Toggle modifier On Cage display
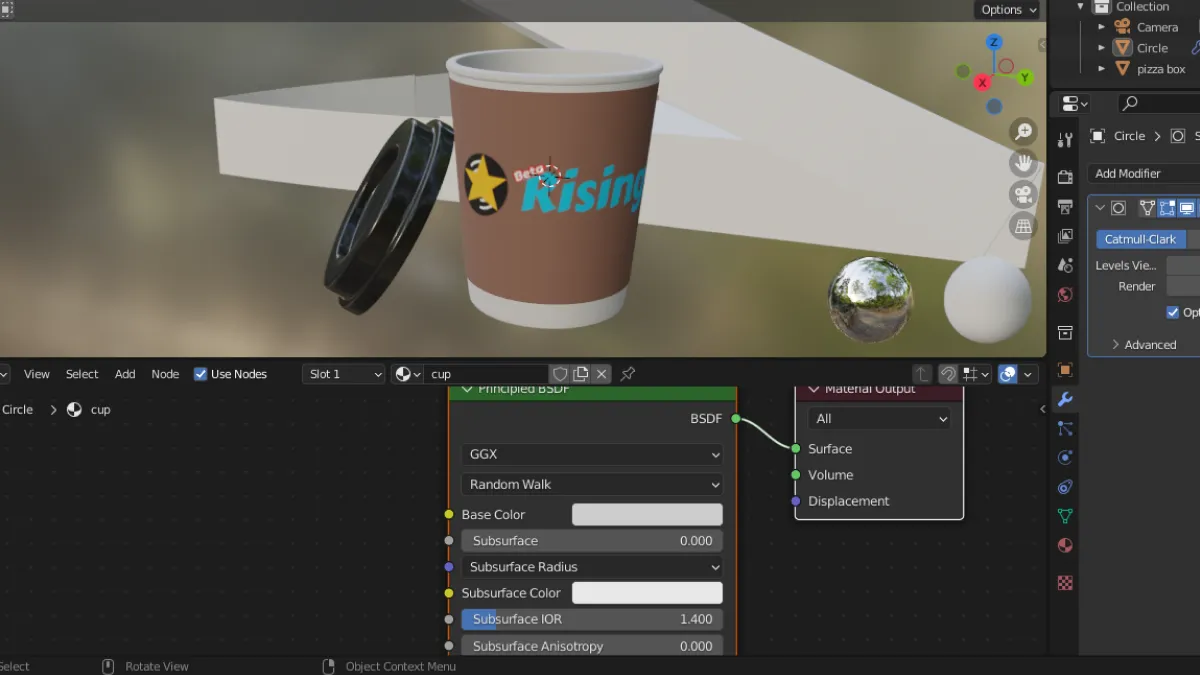The image size is (1201, 675). (1148, 208)
